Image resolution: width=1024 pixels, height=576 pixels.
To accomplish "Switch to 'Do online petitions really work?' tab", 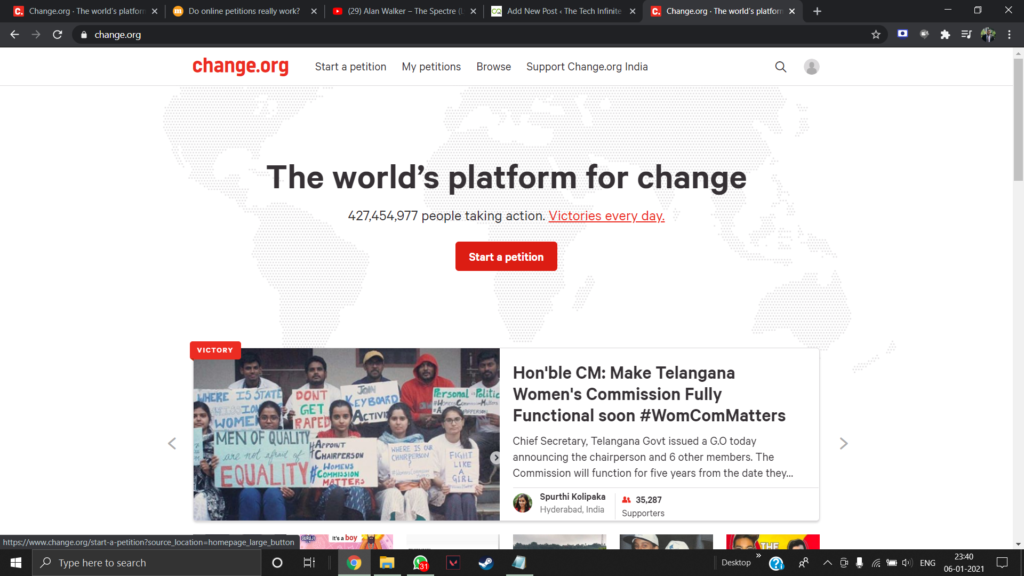I will (x=244, y=11).
